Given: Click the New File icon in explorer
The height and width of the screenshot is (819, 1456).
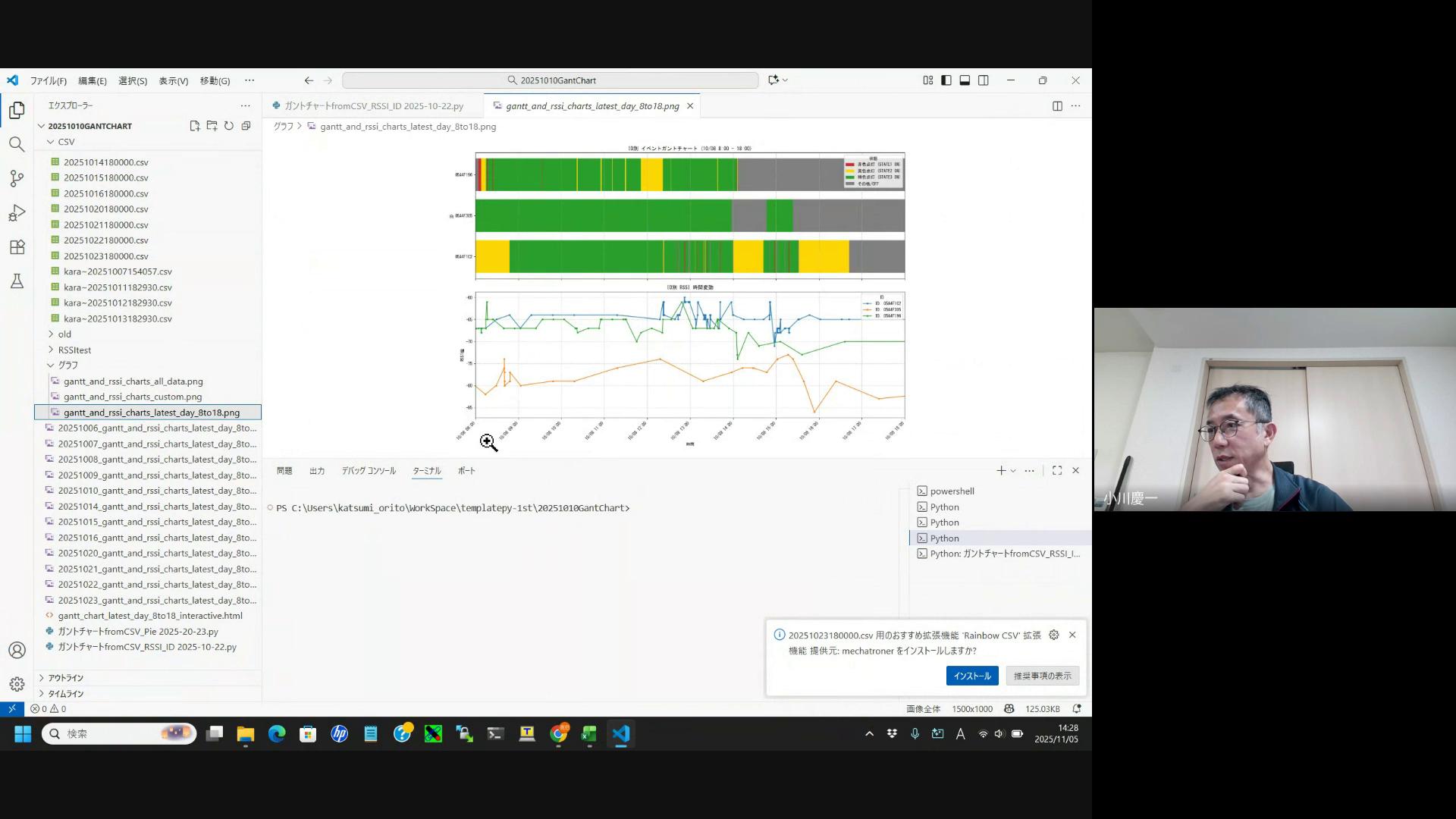Looking at the screenshot, I should click(195, 126).
